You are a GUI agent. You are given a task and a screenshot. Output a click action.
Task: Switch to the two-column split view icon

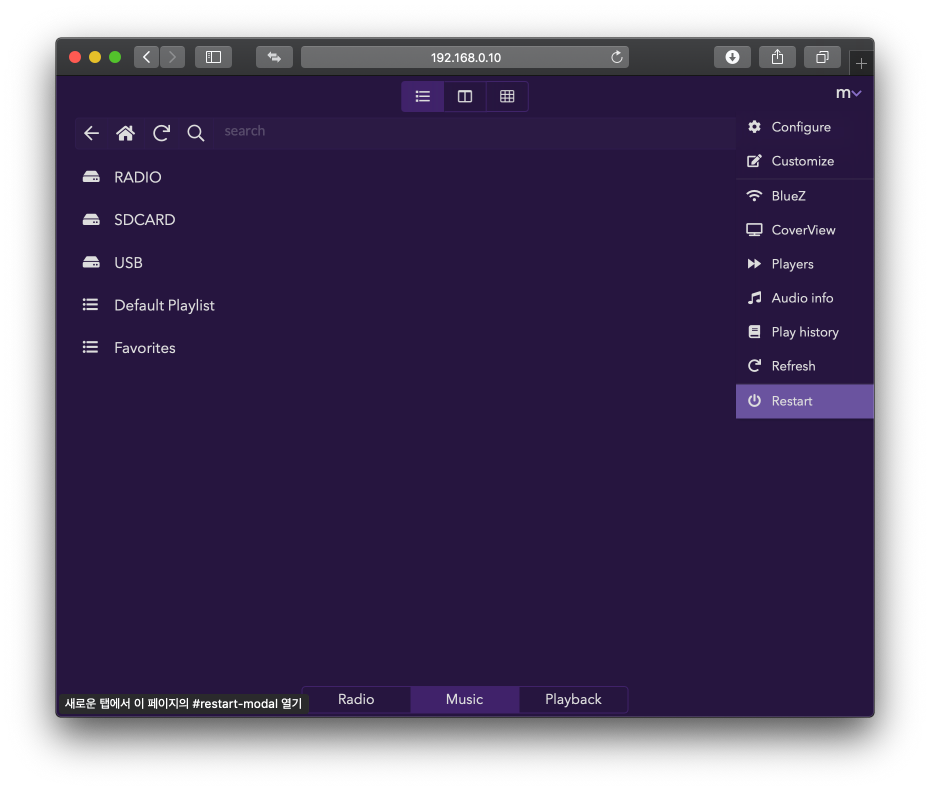(x=464, y=96)
